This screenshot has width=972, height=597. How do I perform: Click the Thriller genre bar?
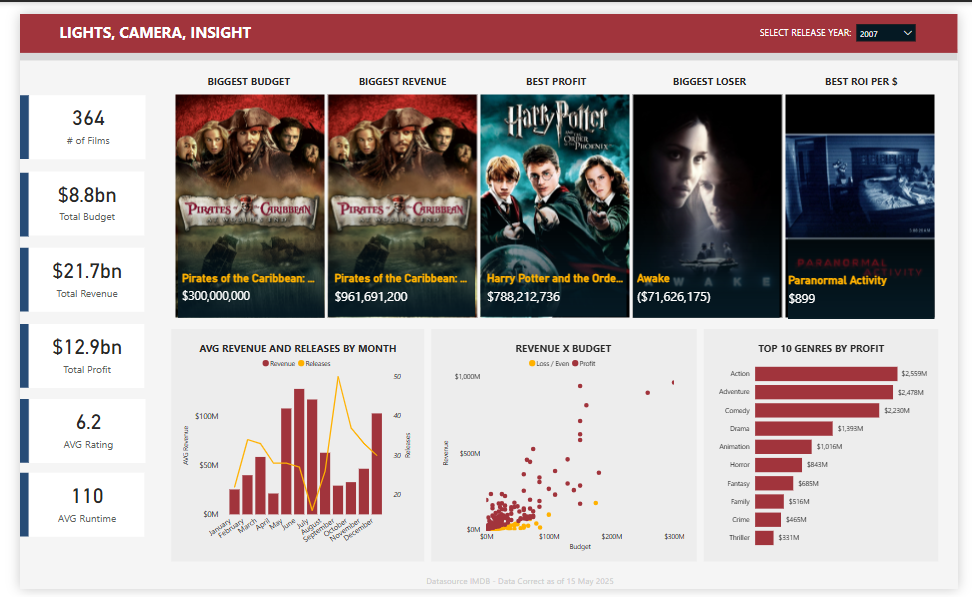pos(764,538)
